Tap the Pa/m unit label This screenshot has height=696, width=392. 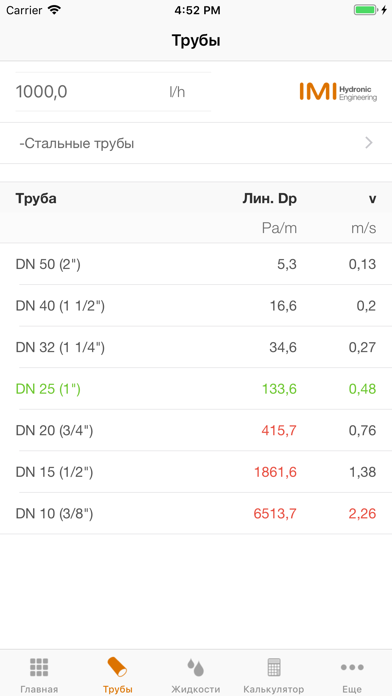point(279,228)
